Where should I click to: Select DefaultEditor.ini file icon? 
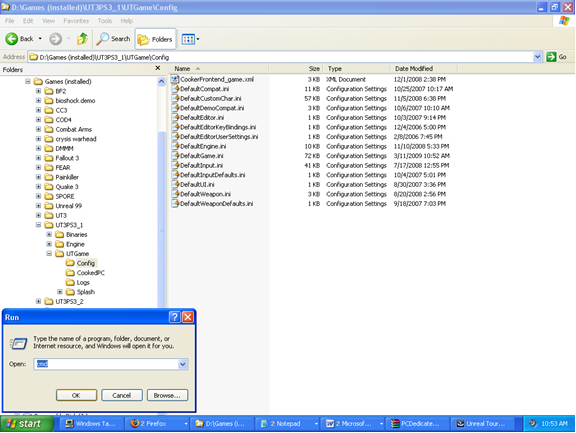click(x=175, y=118)
